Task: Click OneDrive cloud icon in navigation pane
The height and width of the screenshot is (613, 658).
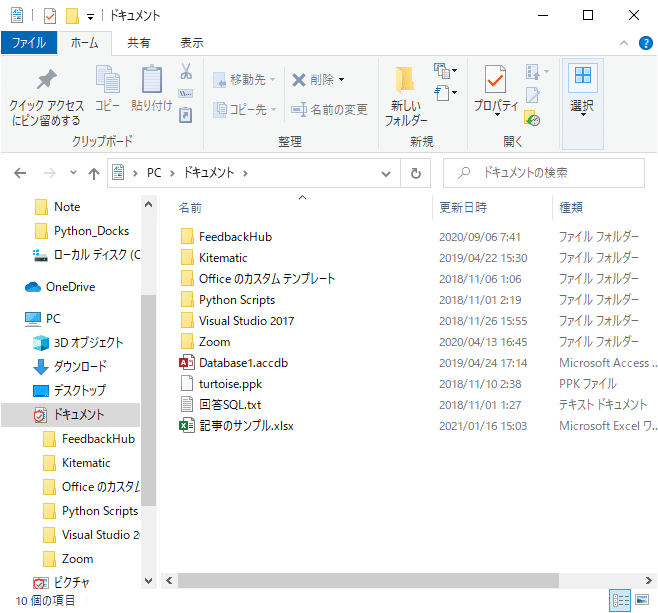Action: click(x=33, y=287)
